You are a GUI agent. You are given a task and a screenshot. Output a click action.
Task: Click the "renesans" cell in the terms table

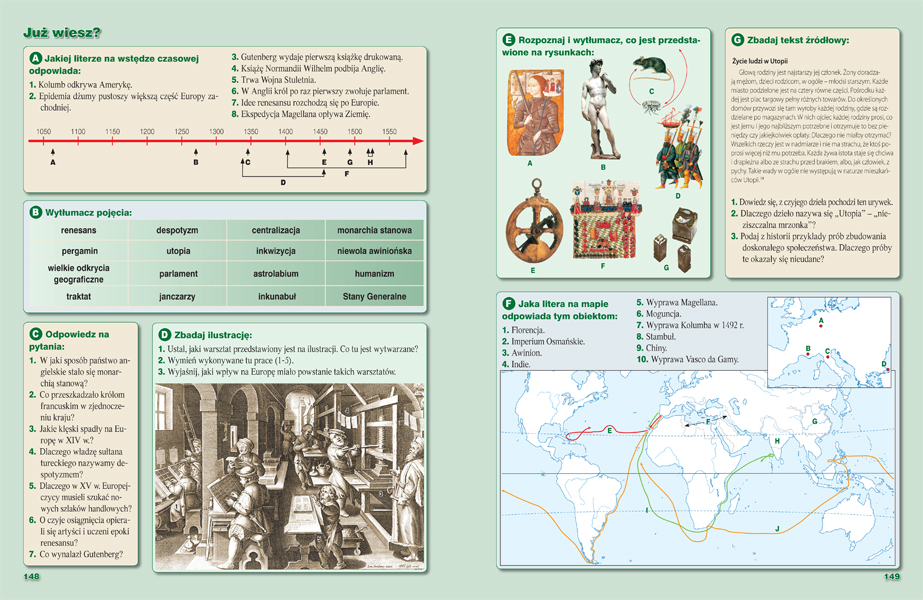(78, 230)
